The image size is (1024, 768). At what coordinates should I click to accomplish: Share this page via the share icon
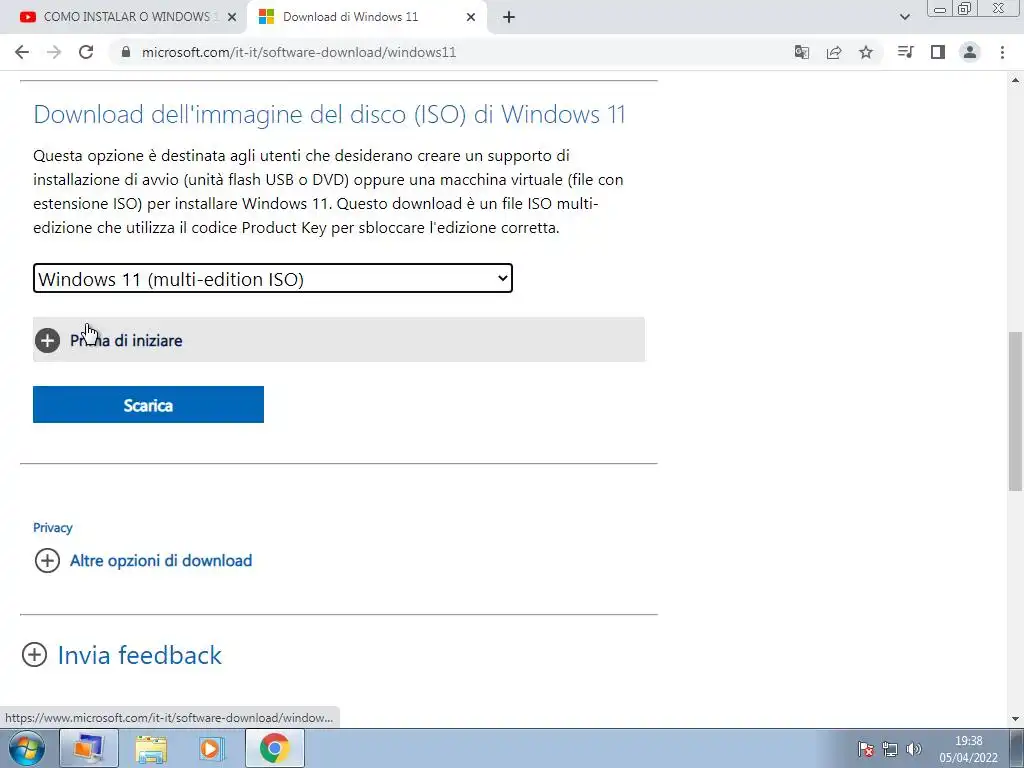[x=834, y=52]
